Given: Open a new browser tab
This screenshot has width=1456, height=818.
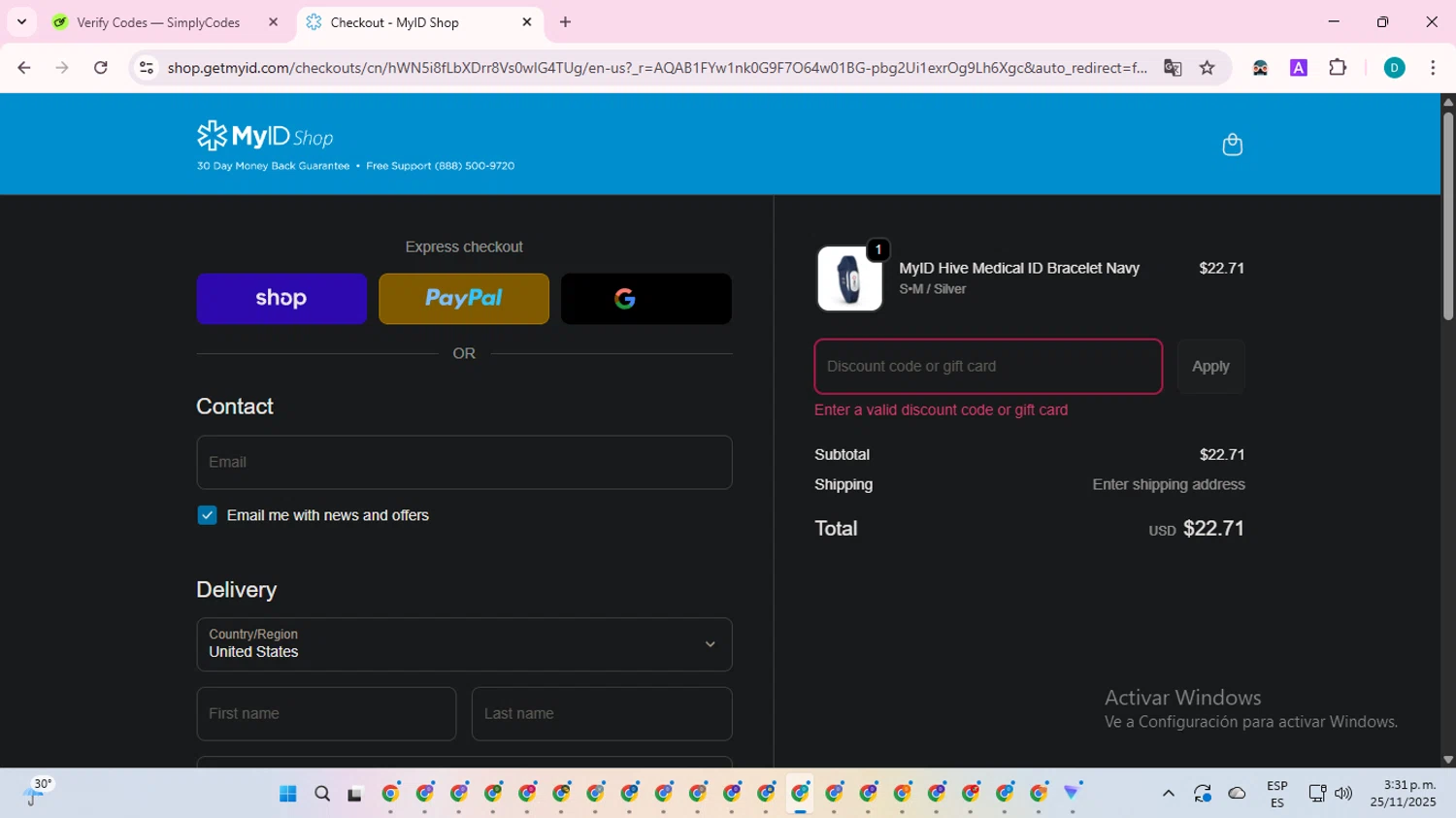Looking at the screenshot, I should click(x=566, y=21).
